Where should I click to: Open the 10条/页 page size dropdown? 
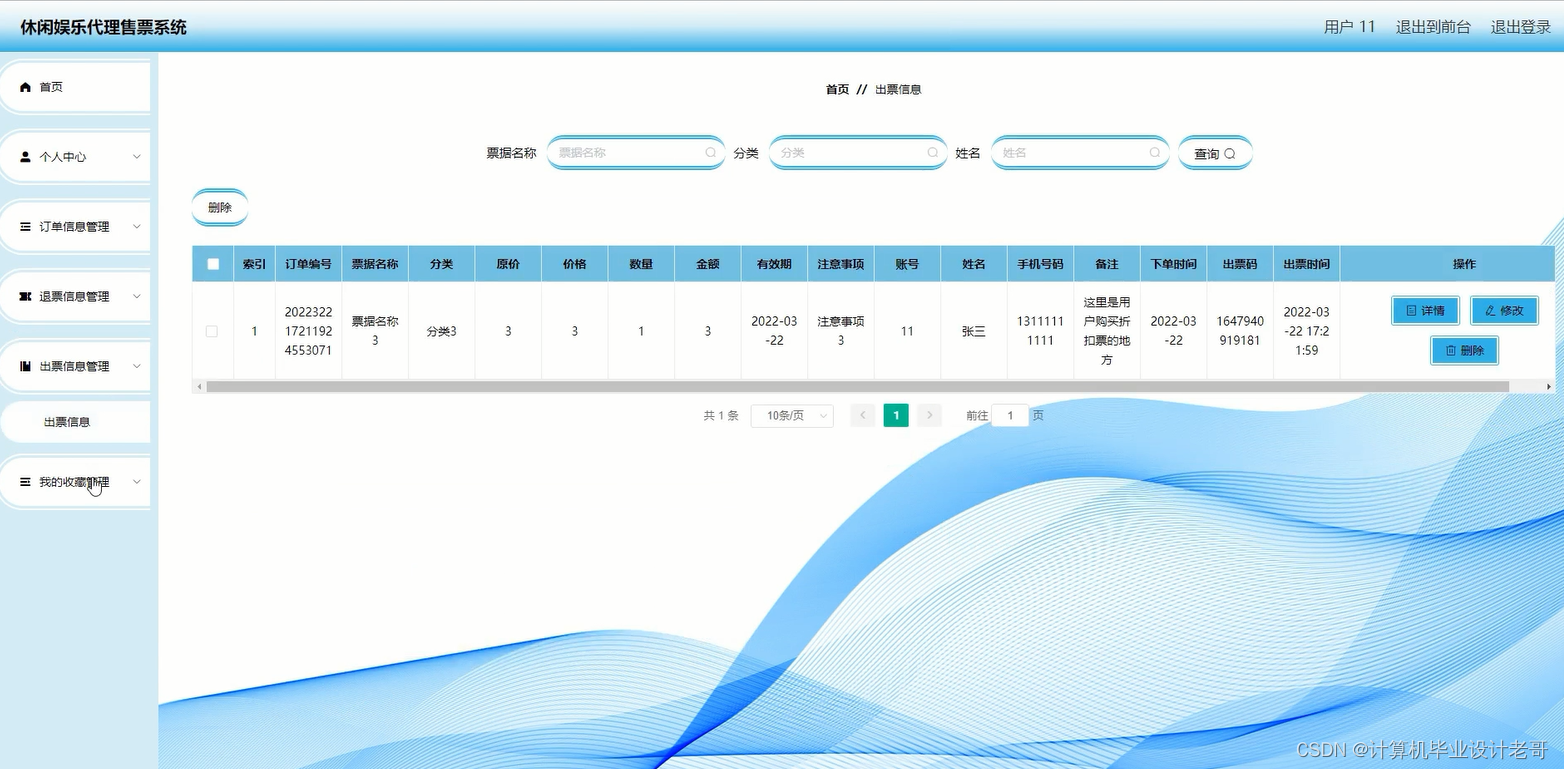click(792, 415)
